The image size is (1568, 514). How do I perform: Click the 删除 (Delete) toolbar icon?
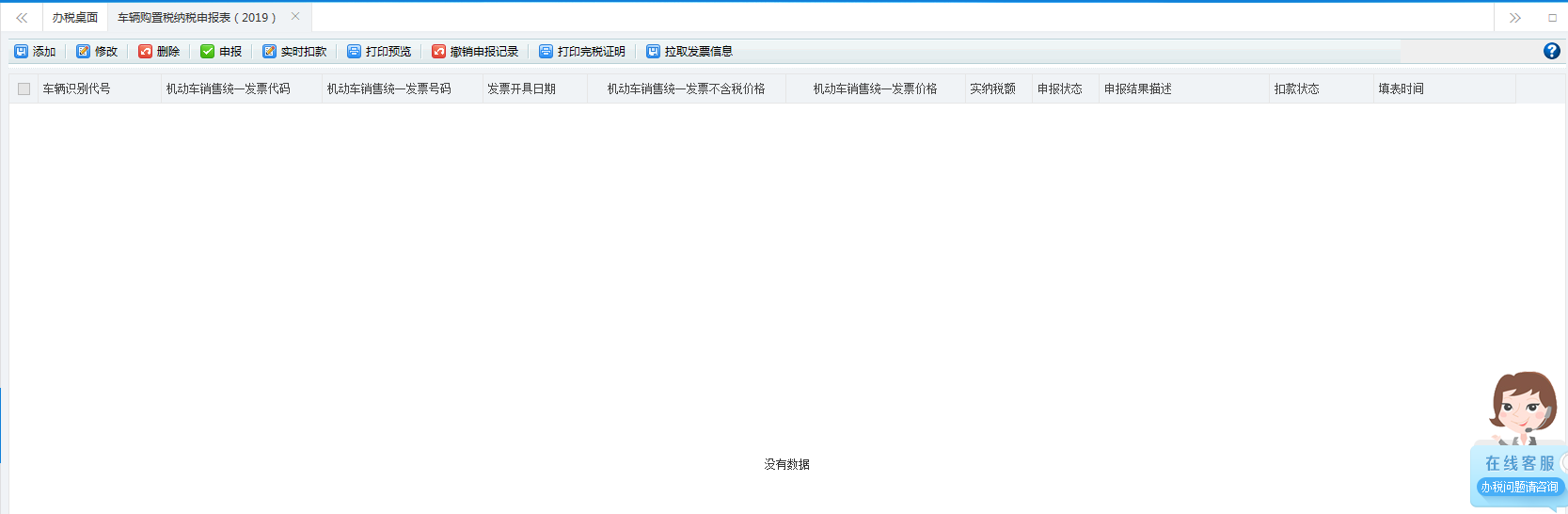pyautogui.click(x=146, y=52)
